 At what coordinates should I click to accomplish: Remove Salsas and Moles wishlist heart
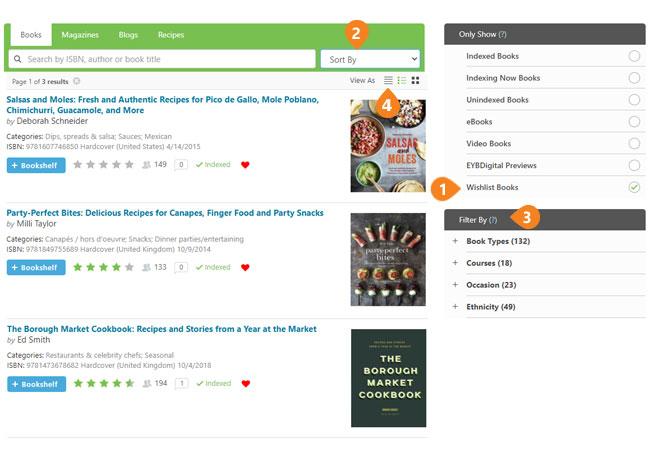coord(245,165)
